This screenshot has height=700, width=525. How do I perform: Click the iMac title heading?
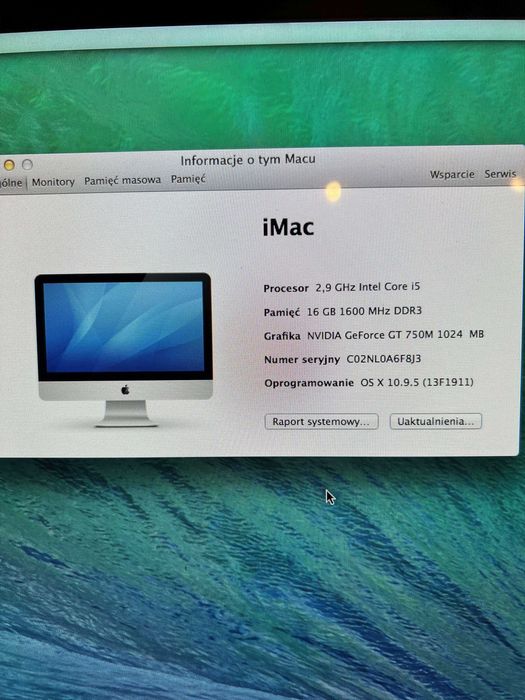coord(288,227)
